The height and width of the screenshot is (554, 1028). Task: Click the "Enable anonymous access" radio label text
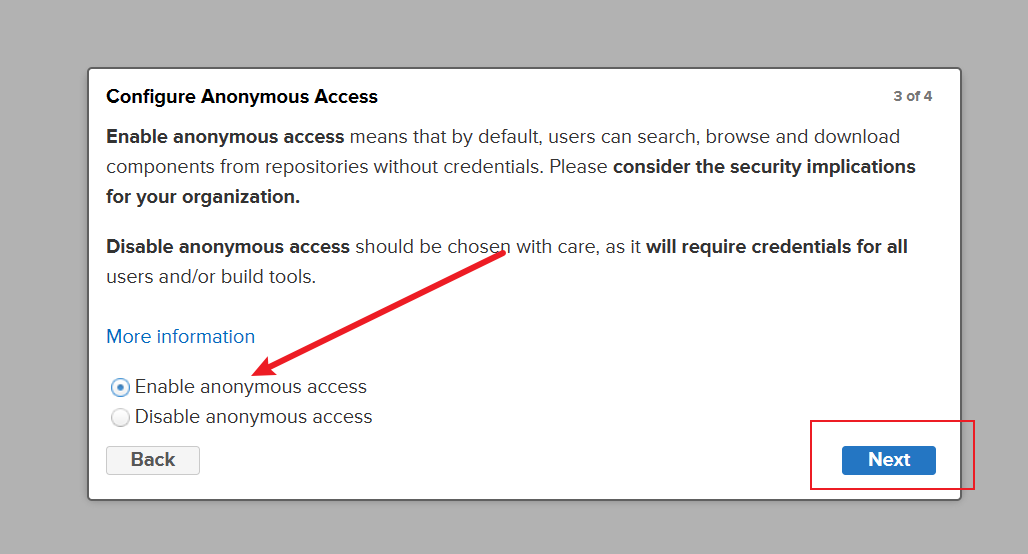click(x=251, y=387)
